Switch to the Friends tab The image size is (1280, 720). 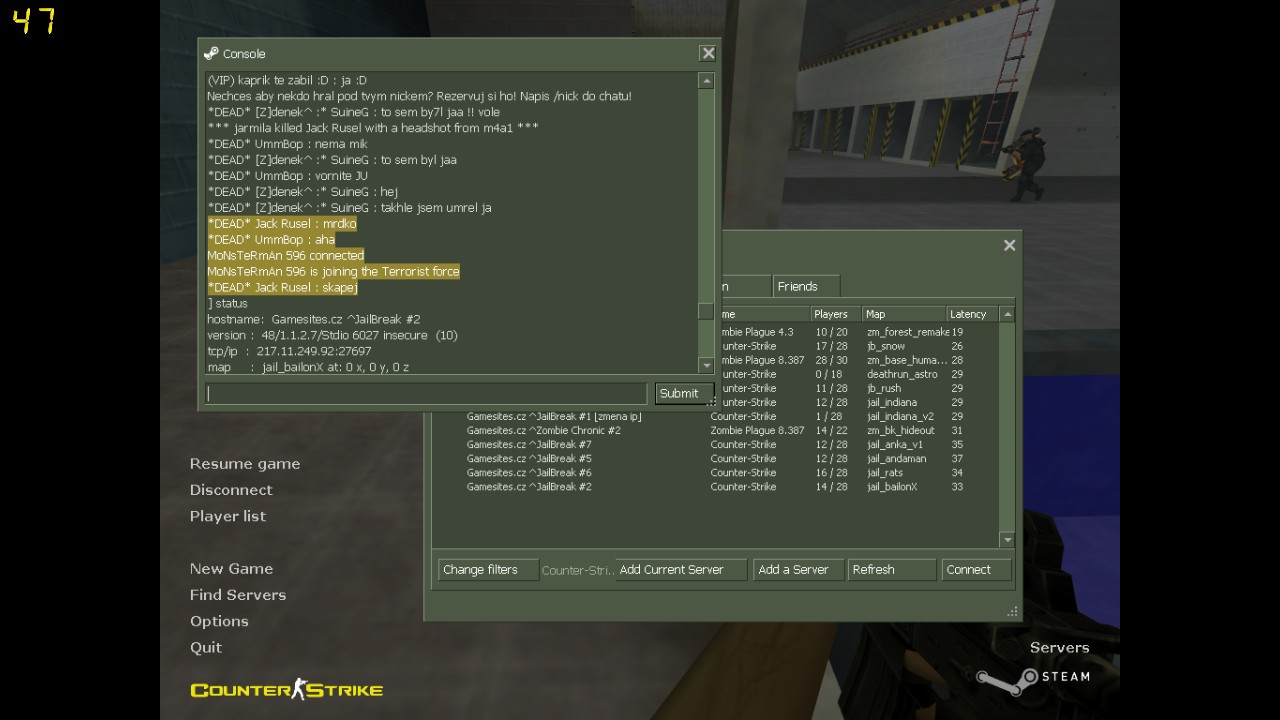point(806,286)
